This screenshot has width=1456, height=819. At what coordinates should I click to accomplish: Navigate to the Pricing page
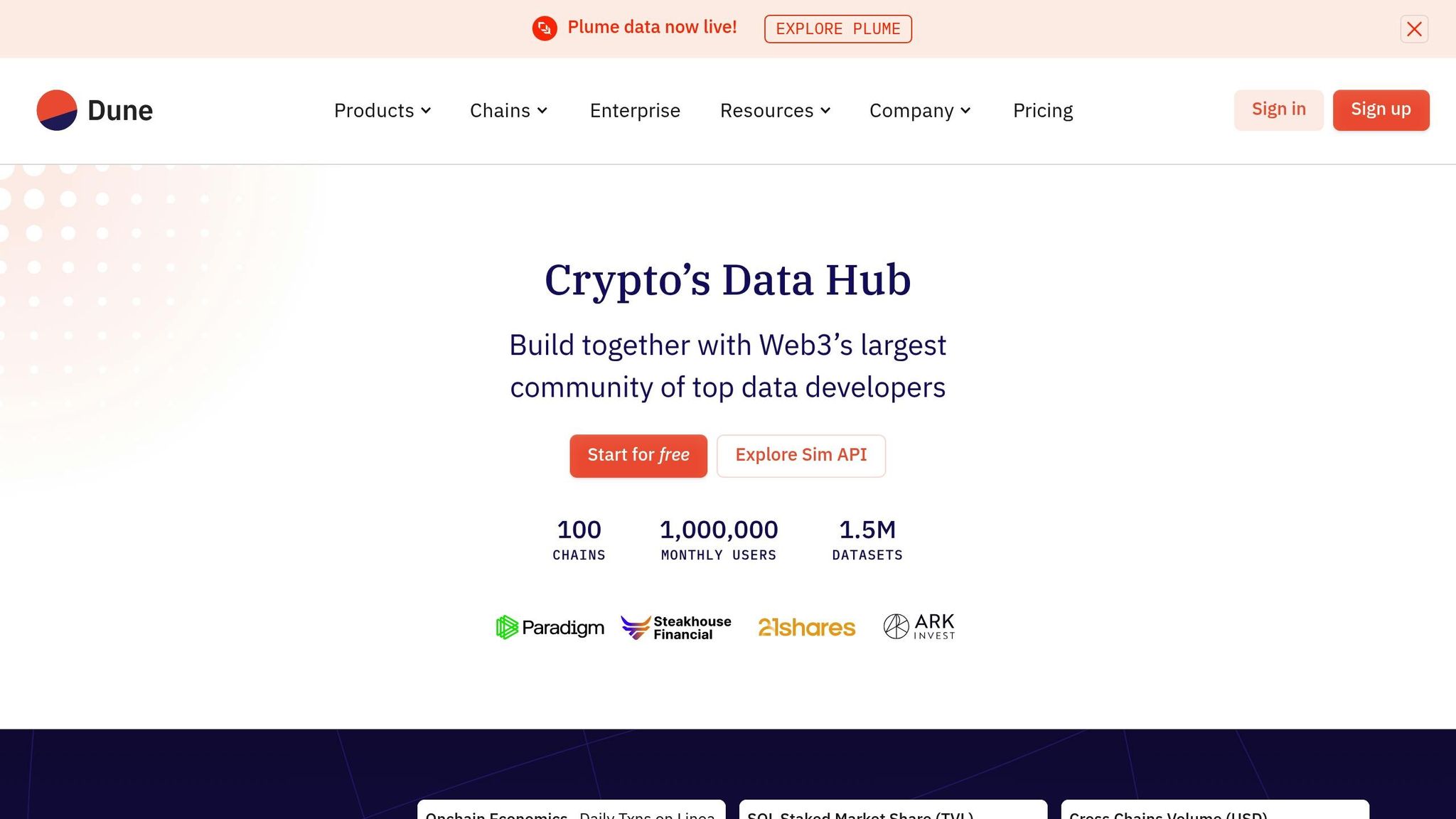coord(1042,111)
